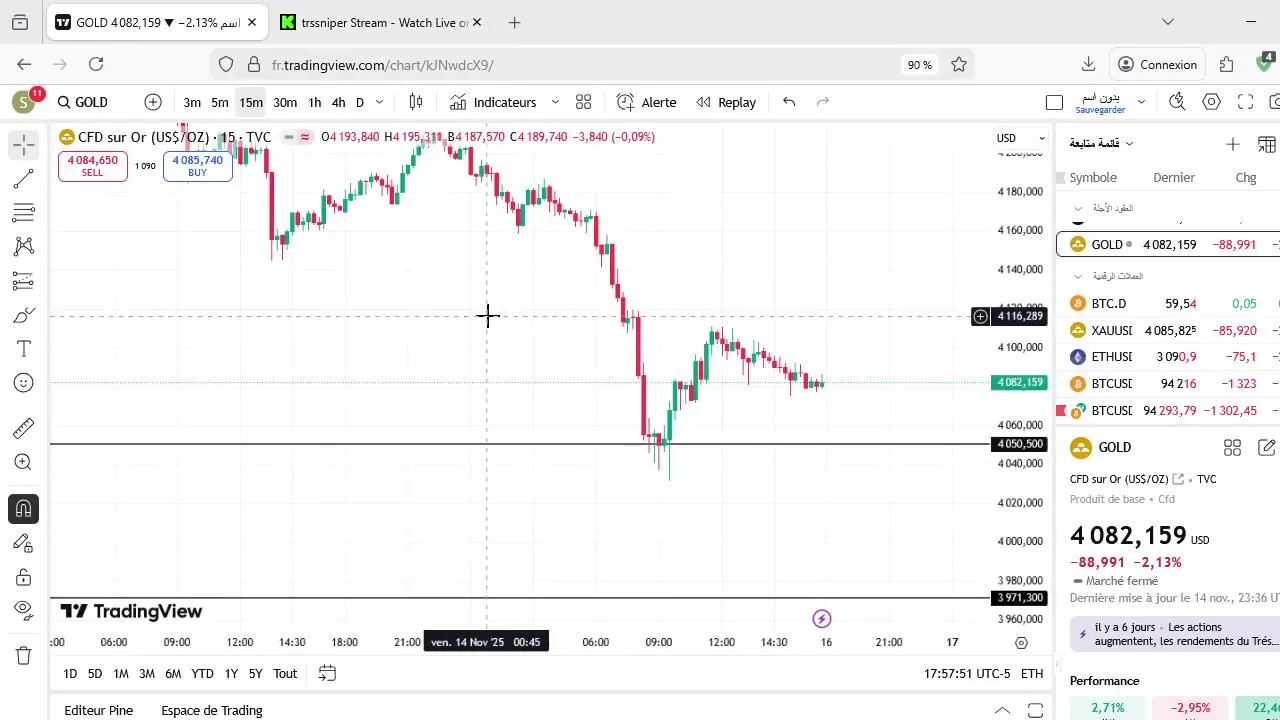The height and width of the screenshot is (720, 1280).
Task: Open indicator templates grid
Action: pyautogui.click(x=584, y=102)
